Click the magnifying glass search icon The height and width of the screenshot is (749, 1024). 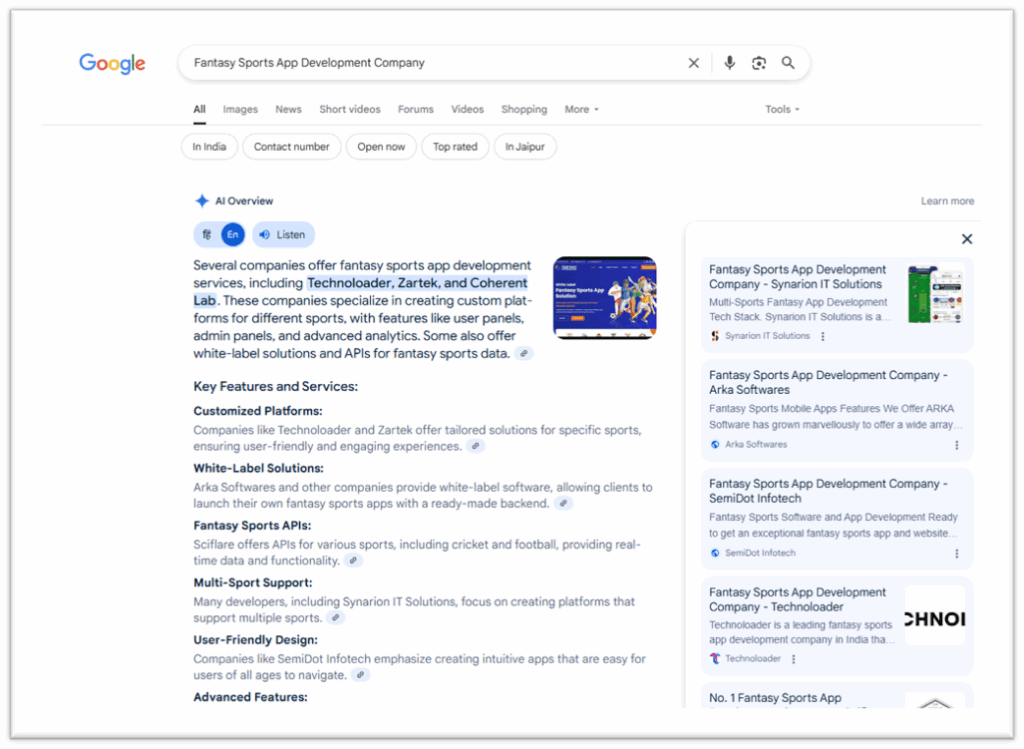[788, 63]
